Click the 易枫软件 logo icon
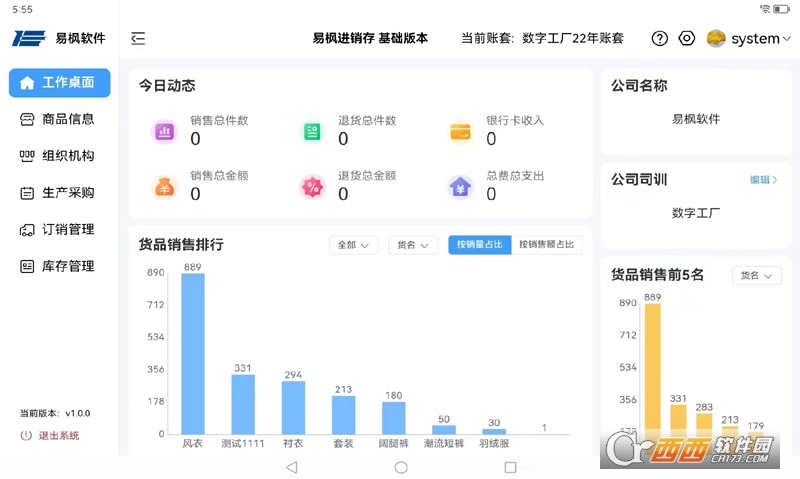Viewport: 800px width, 479px height. (29, 38)
